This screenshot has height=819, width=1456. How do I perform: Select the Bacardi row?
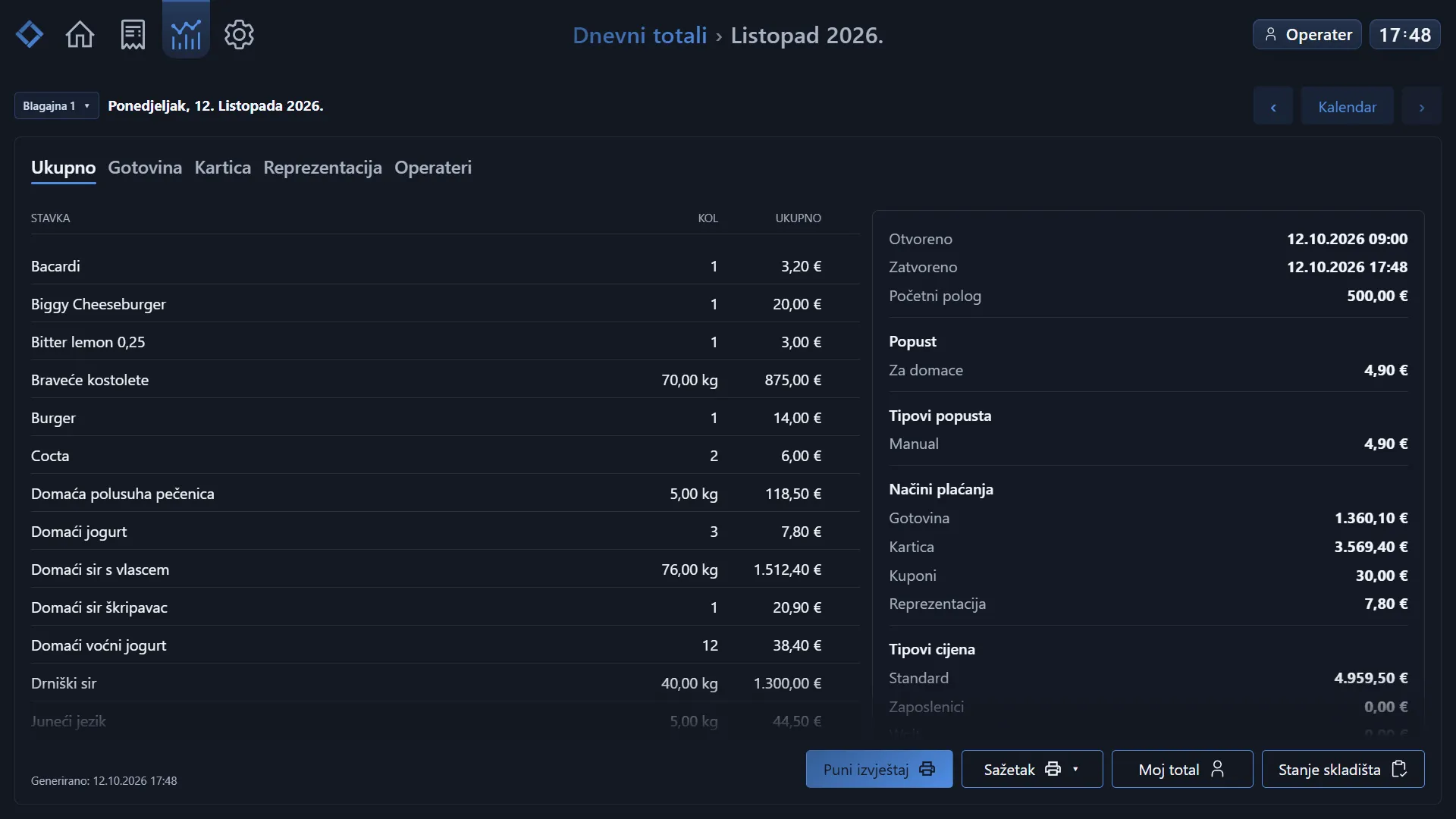(444, 266)
